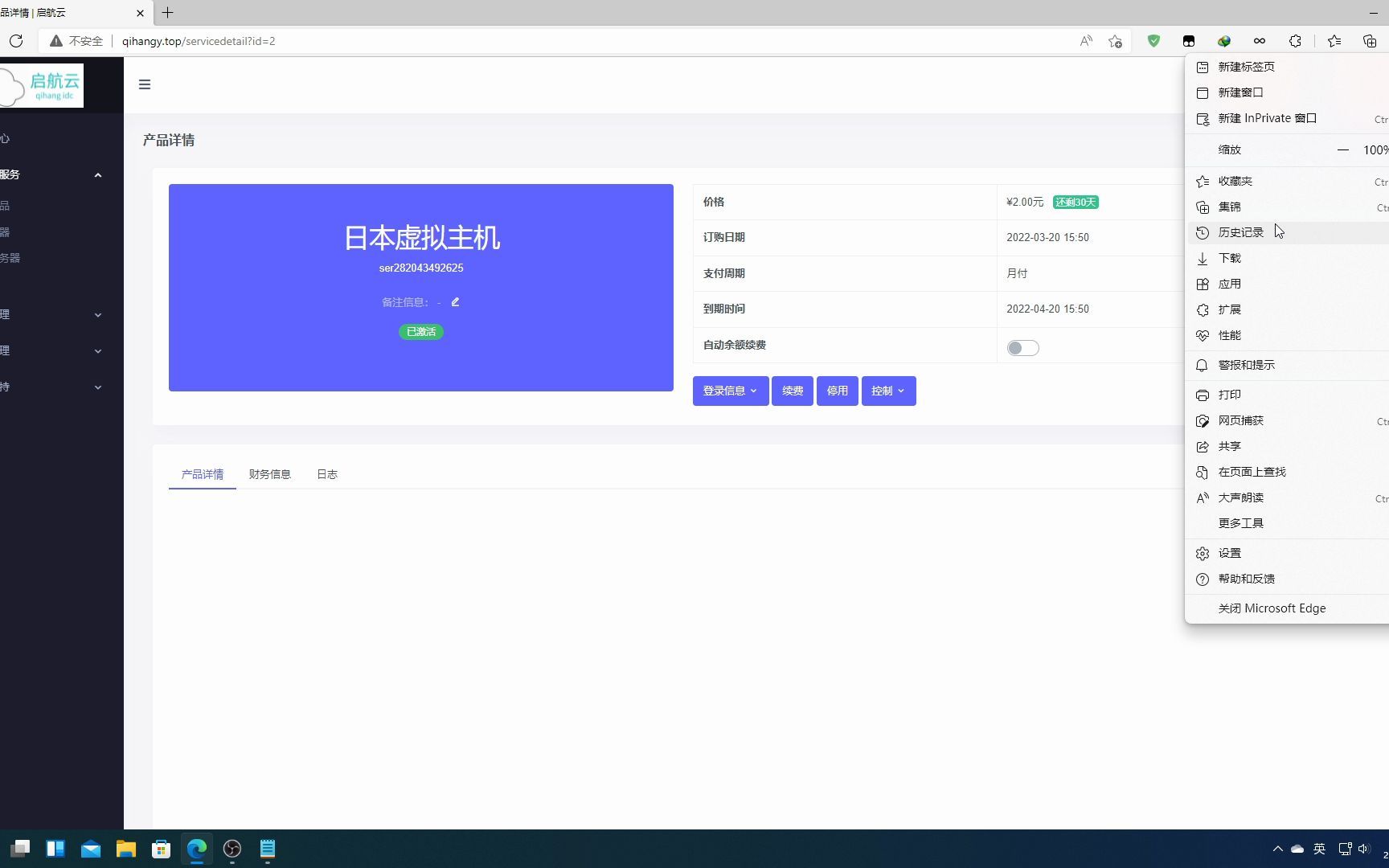Add page to favorites star icon
Screen dimensions: 1389x868
[x=1115, y=41]
